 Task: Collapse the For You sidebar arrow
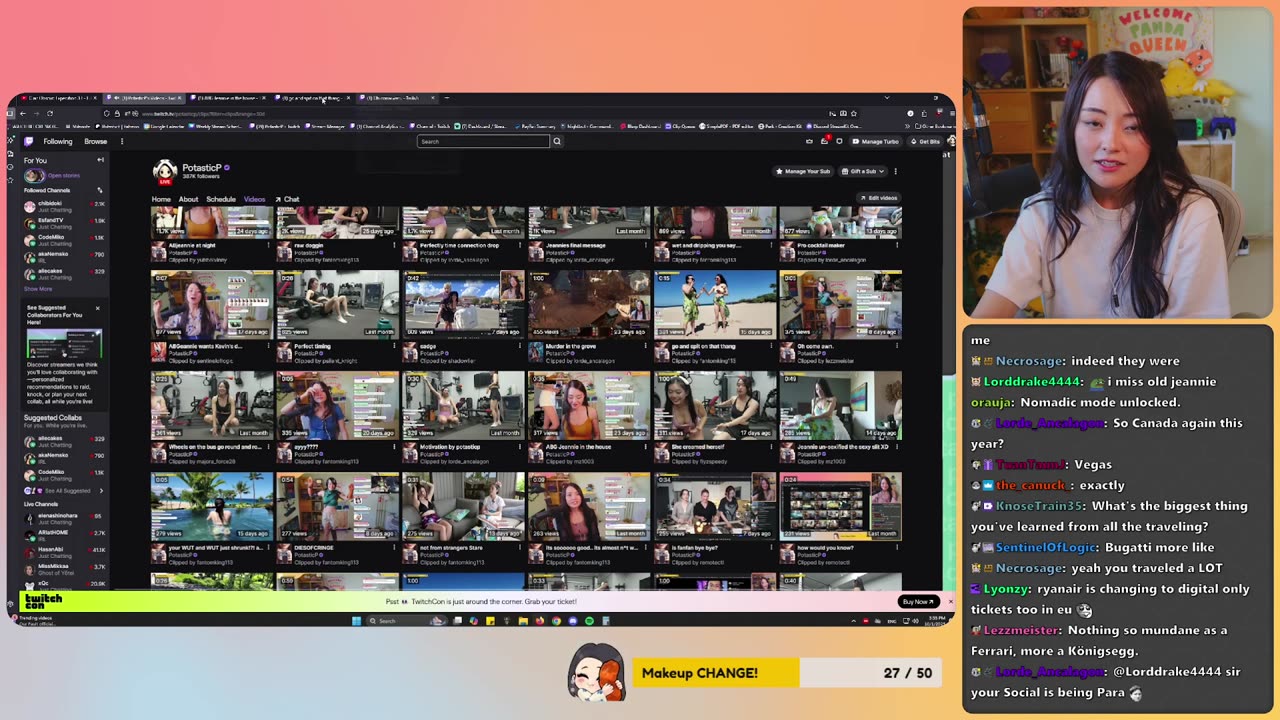[100, 160]
